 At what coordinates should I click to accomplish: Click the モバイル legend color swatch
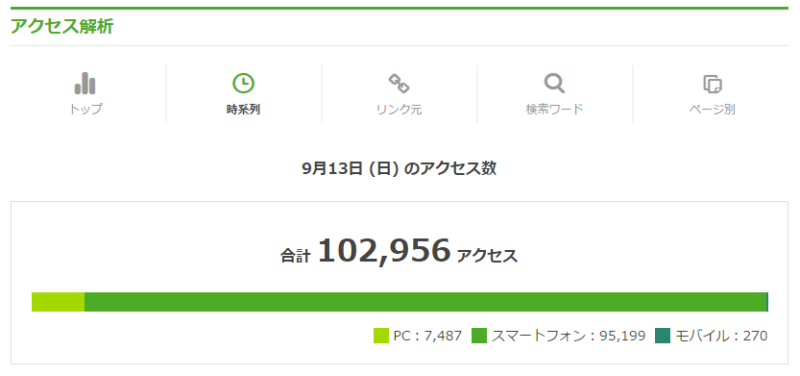tap(663, 336)
